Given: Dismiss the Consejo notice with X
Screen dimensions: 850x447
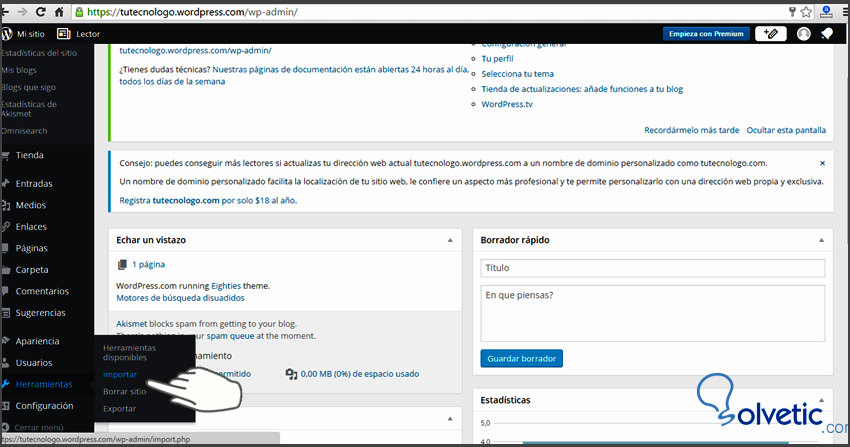Looking at the screenshot, I should [x=822, y=163].
